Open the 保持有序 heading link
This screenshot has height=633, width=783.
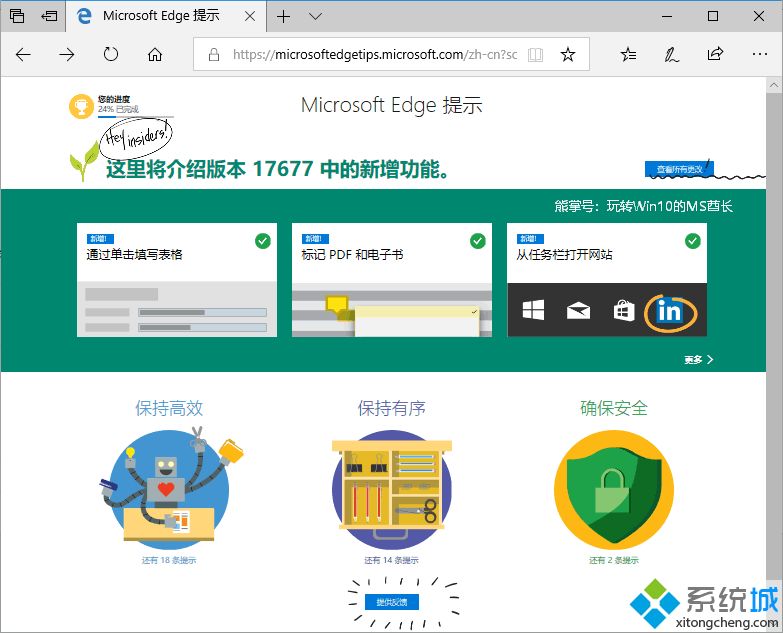click(x=392, y=408)
